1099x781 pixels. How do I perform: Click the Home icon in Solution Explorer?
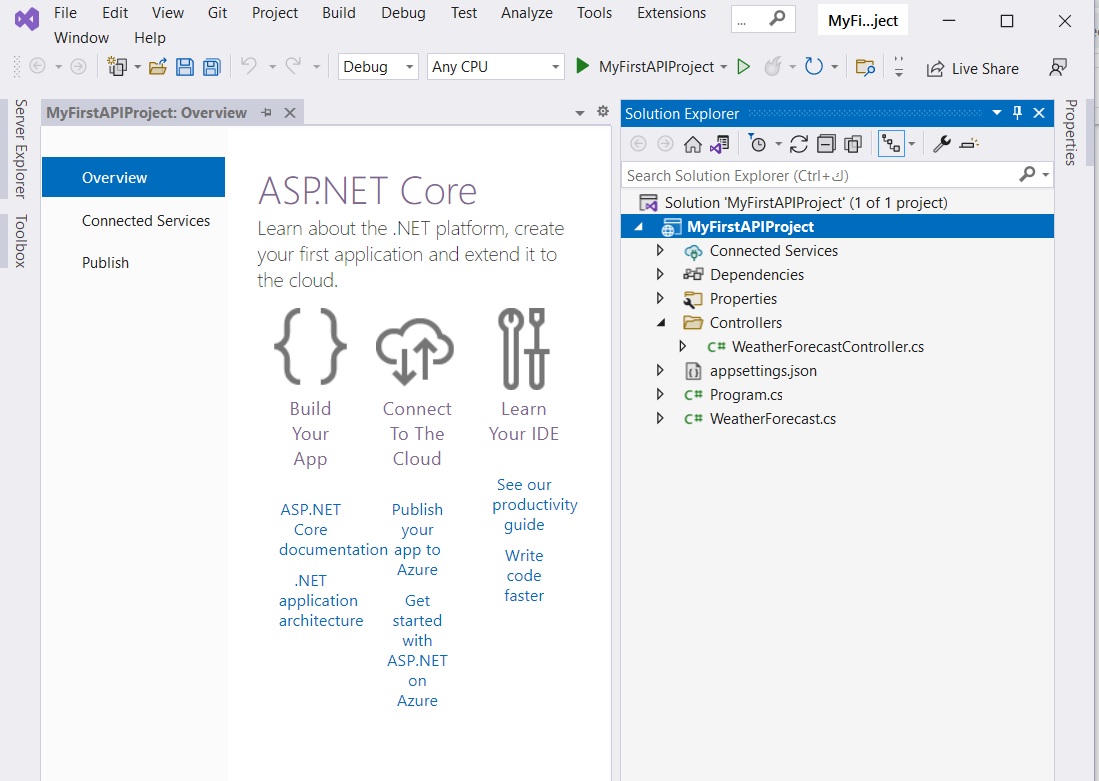[692, 144]
